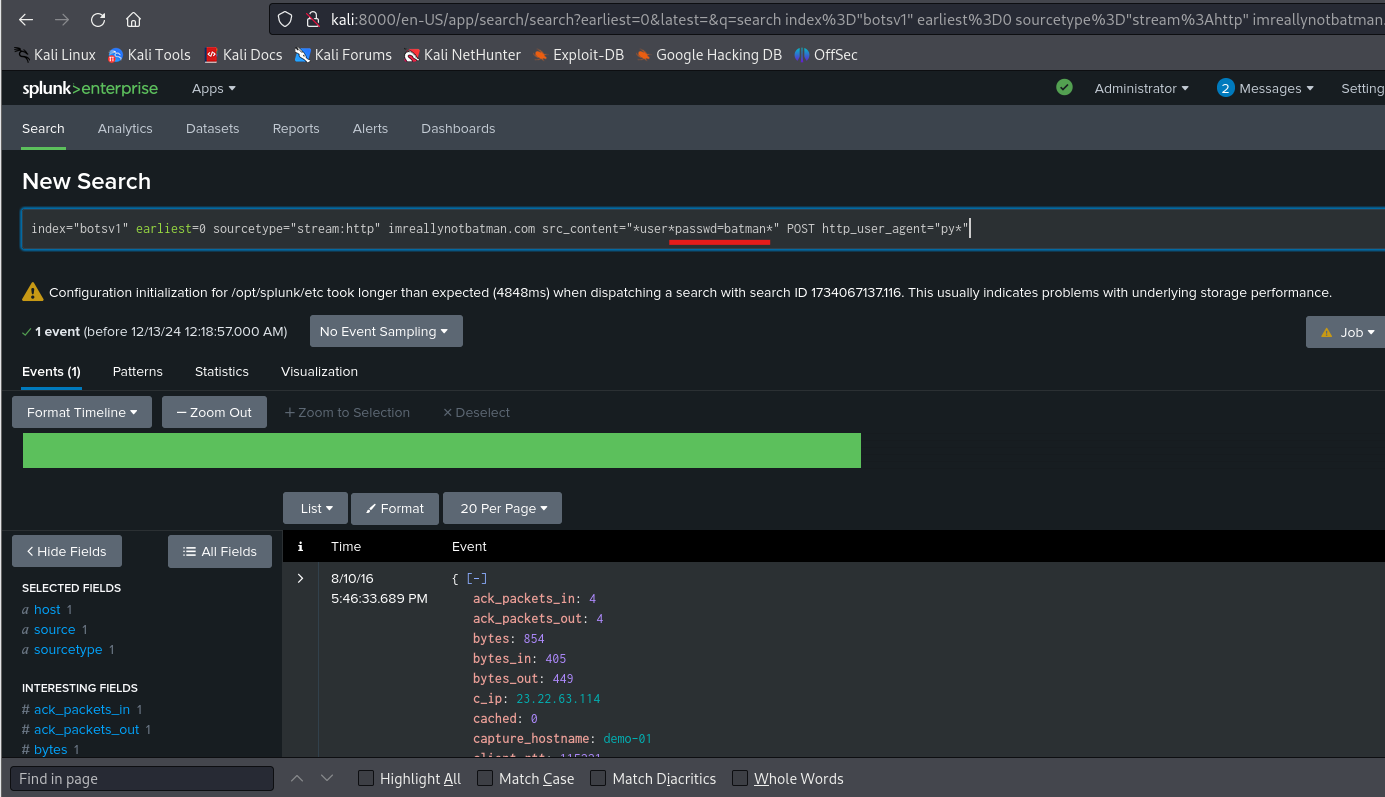Click the insecure connection padlock icon
This screenshot has width=1385, height=797.
pyautogui.click(x=312, y=20)
